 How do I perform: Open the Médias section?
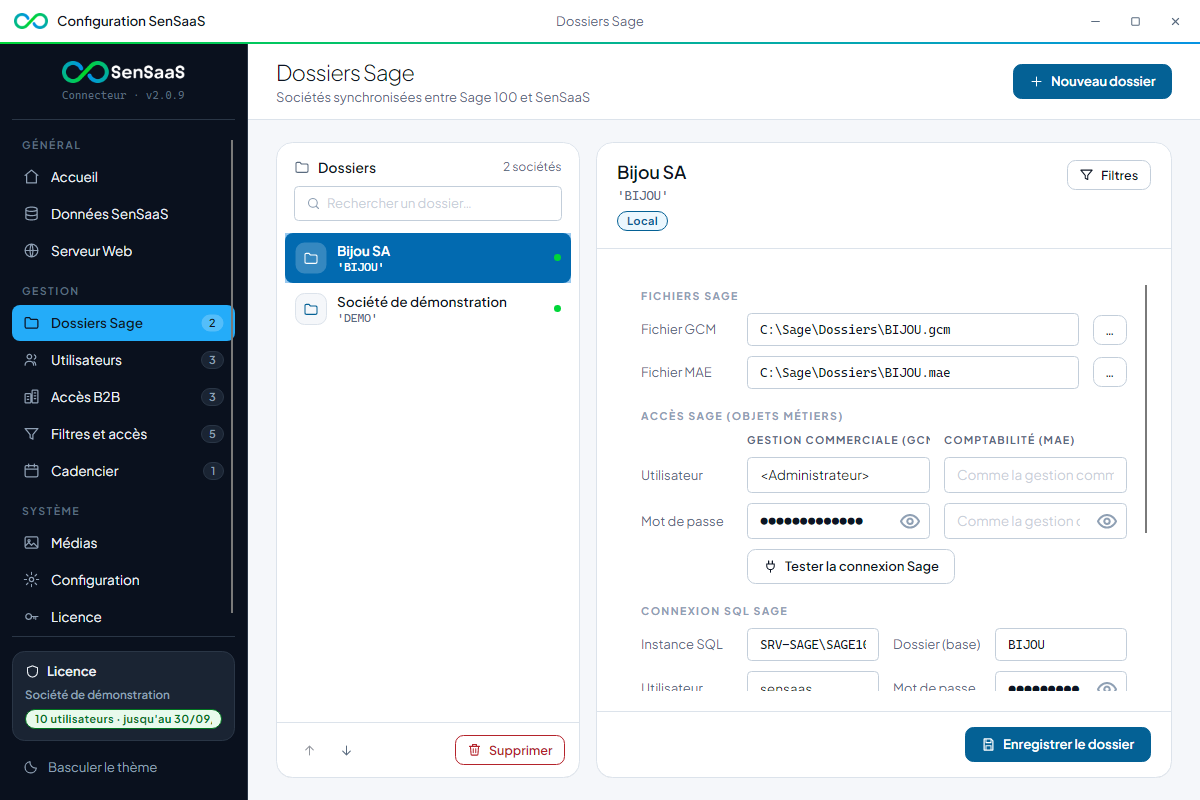point(123,543)
